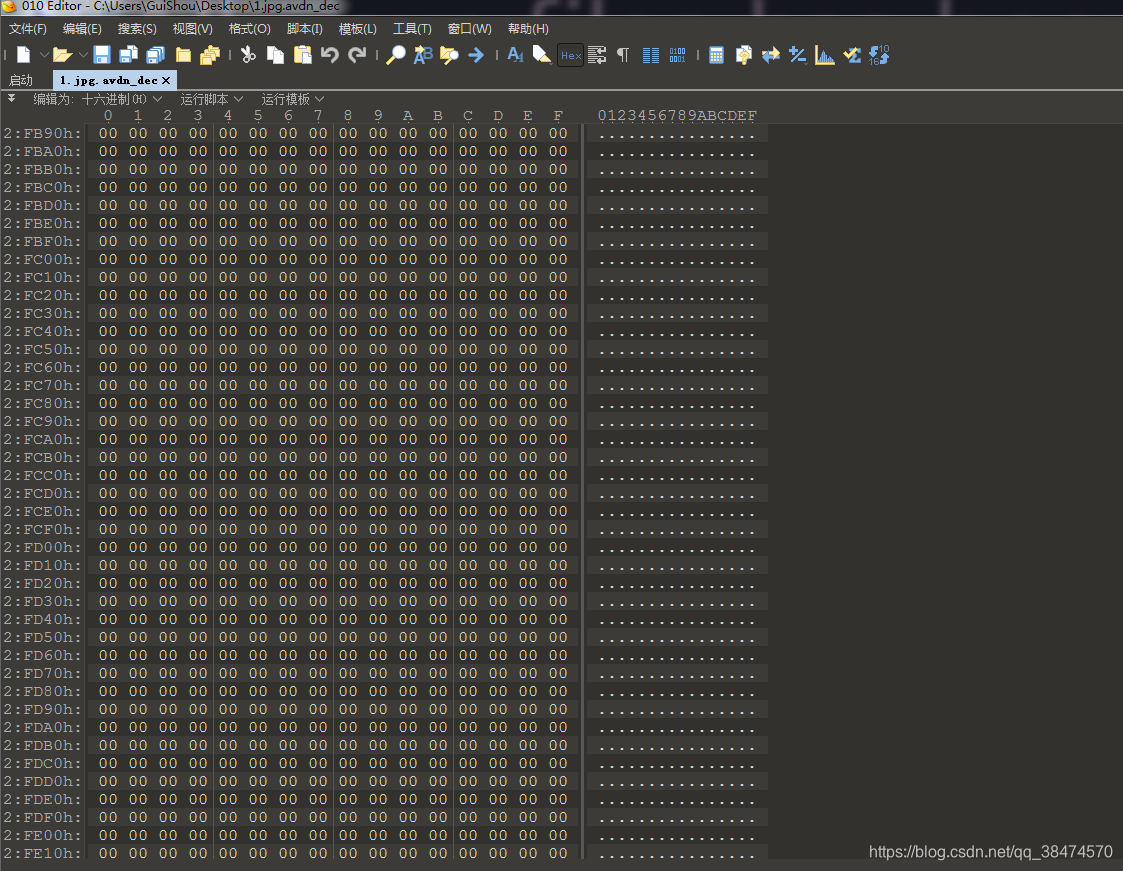Open the 脚本(I) menu
The width and height of the screenshot is (1123, 871).
coord(304,29)
